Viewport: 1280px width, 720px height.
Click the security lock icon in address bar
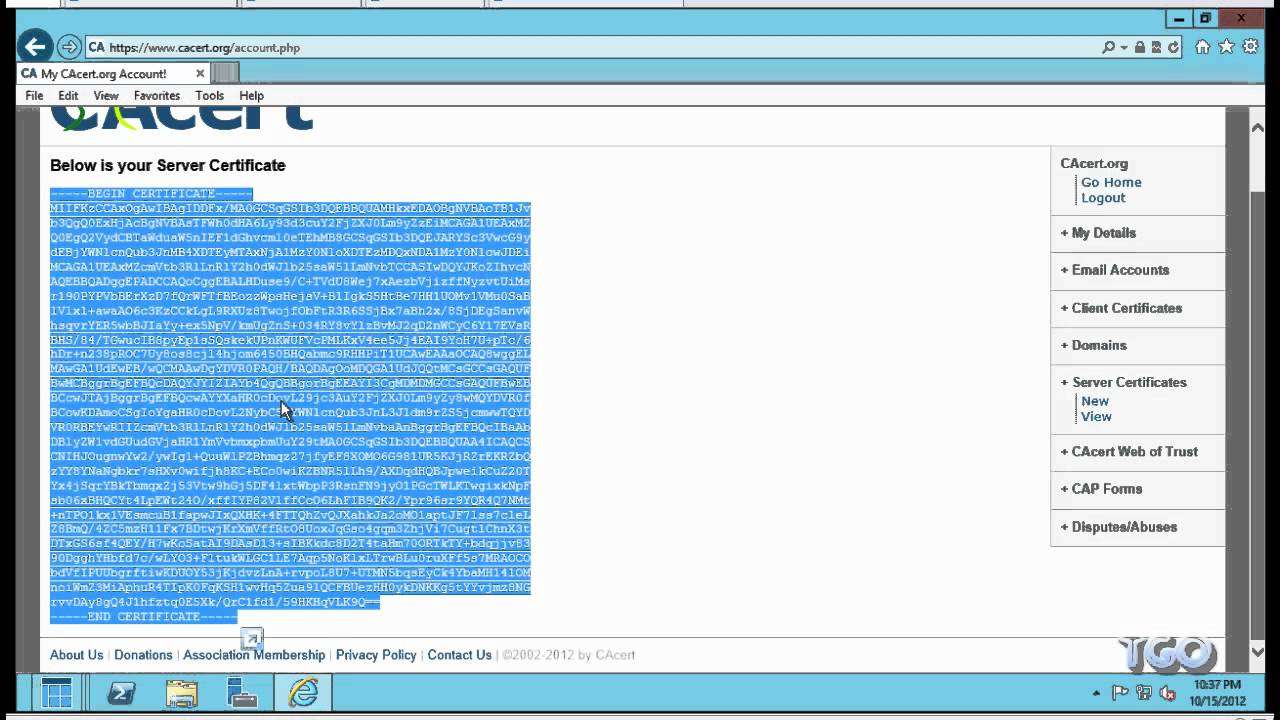tap(1140, 47)
